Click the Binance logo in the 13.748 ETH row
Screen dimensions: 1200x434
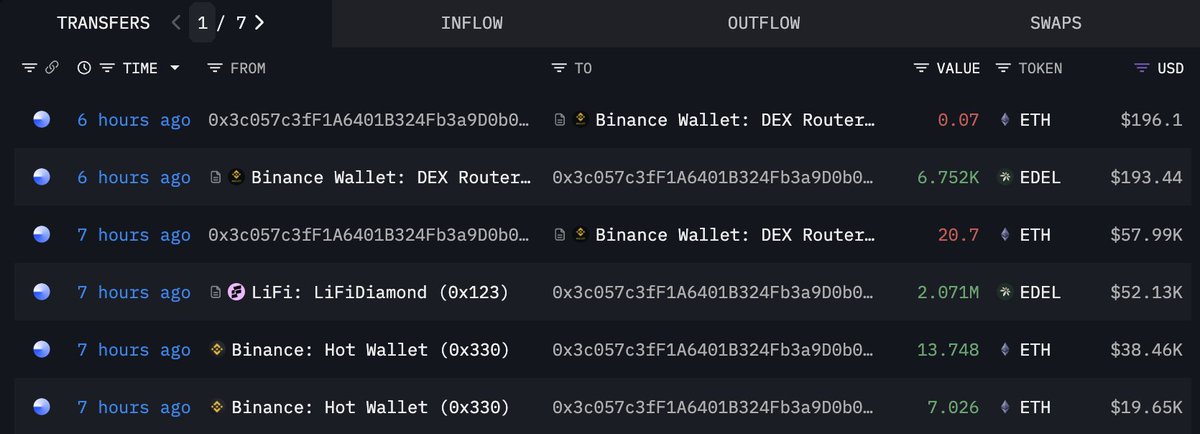coord(215,350)
